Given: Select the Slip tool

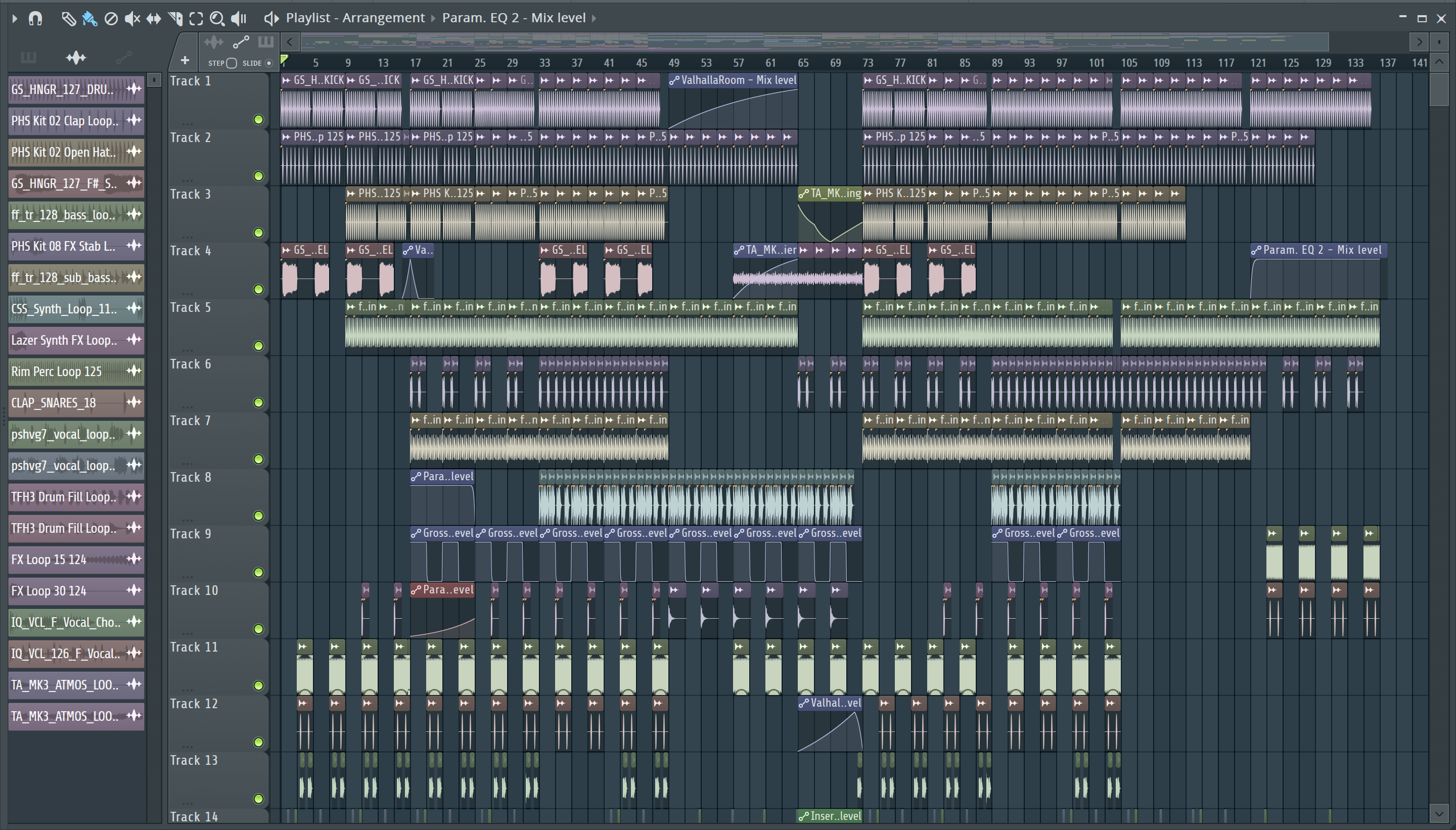Looking at the screenshot, I should 153,19.
